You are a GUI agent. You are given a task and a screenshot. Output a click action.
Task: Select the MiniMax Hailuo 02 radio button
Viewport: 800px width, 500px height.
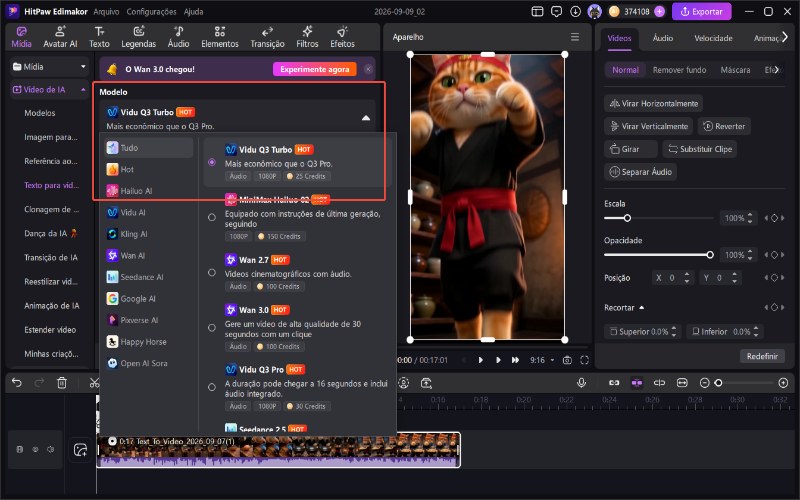click(212, 217)
